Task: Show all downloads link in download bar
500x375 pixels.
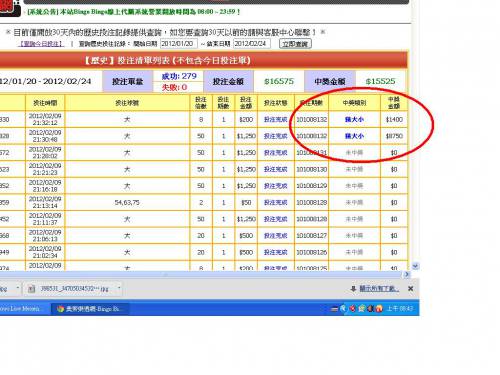Action: pyautogui.click(x=379, y=289)
